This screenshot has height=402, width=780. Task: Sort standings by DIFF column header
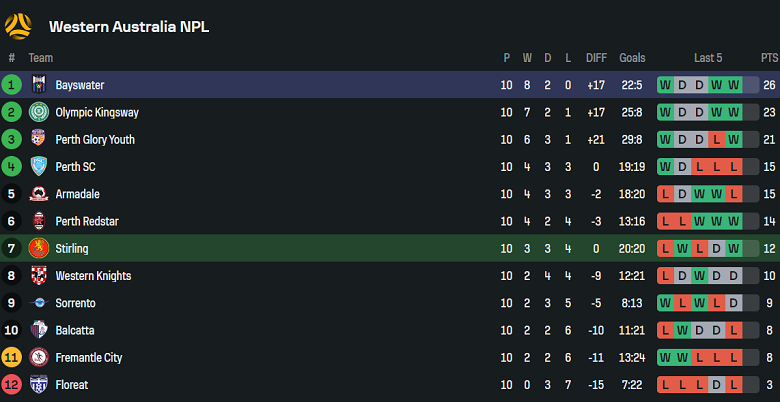[596, 58]
